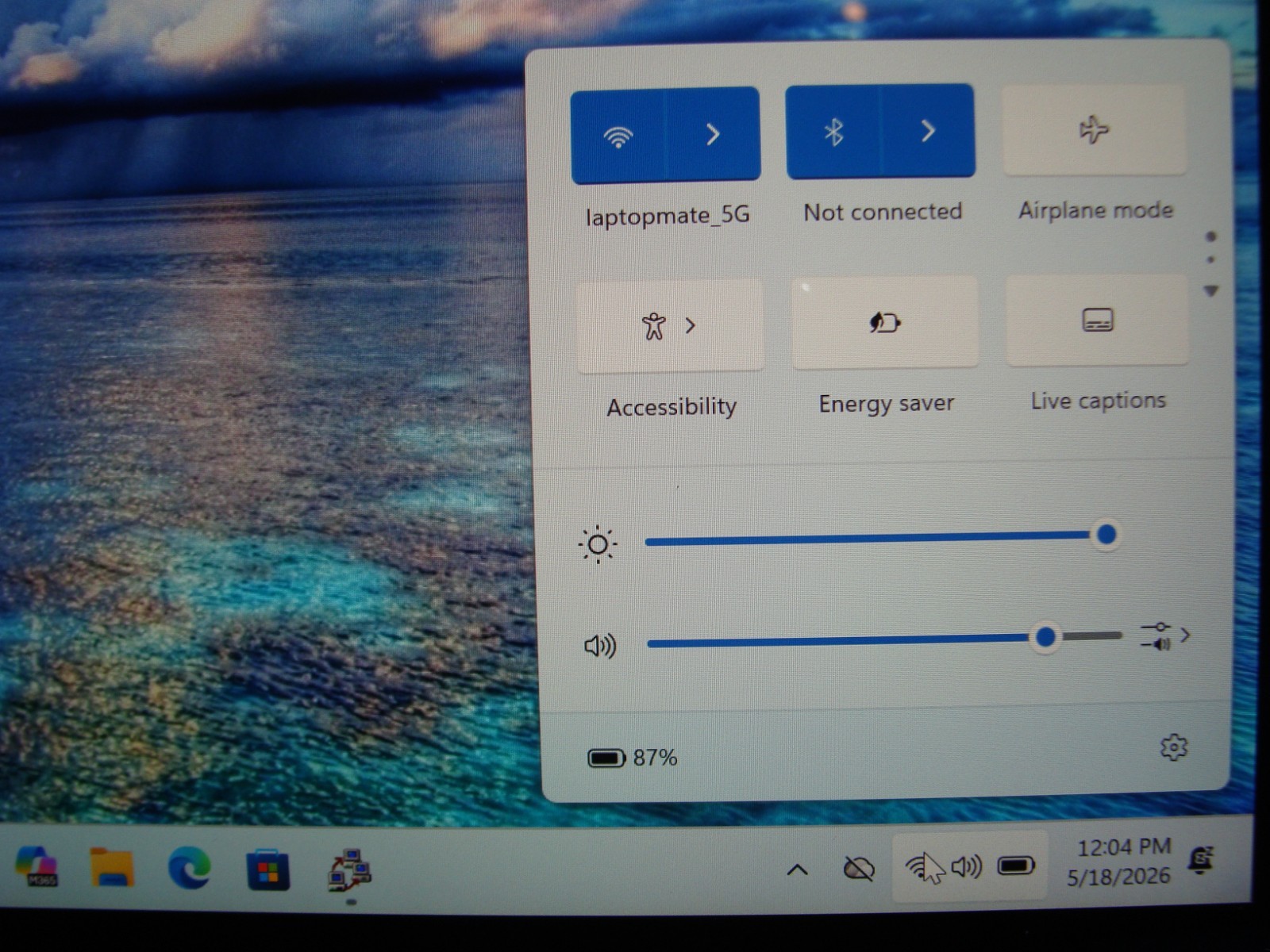Open the clock and date calendar
This screenshot has width=1270, height=952.
pos(1120,862)
